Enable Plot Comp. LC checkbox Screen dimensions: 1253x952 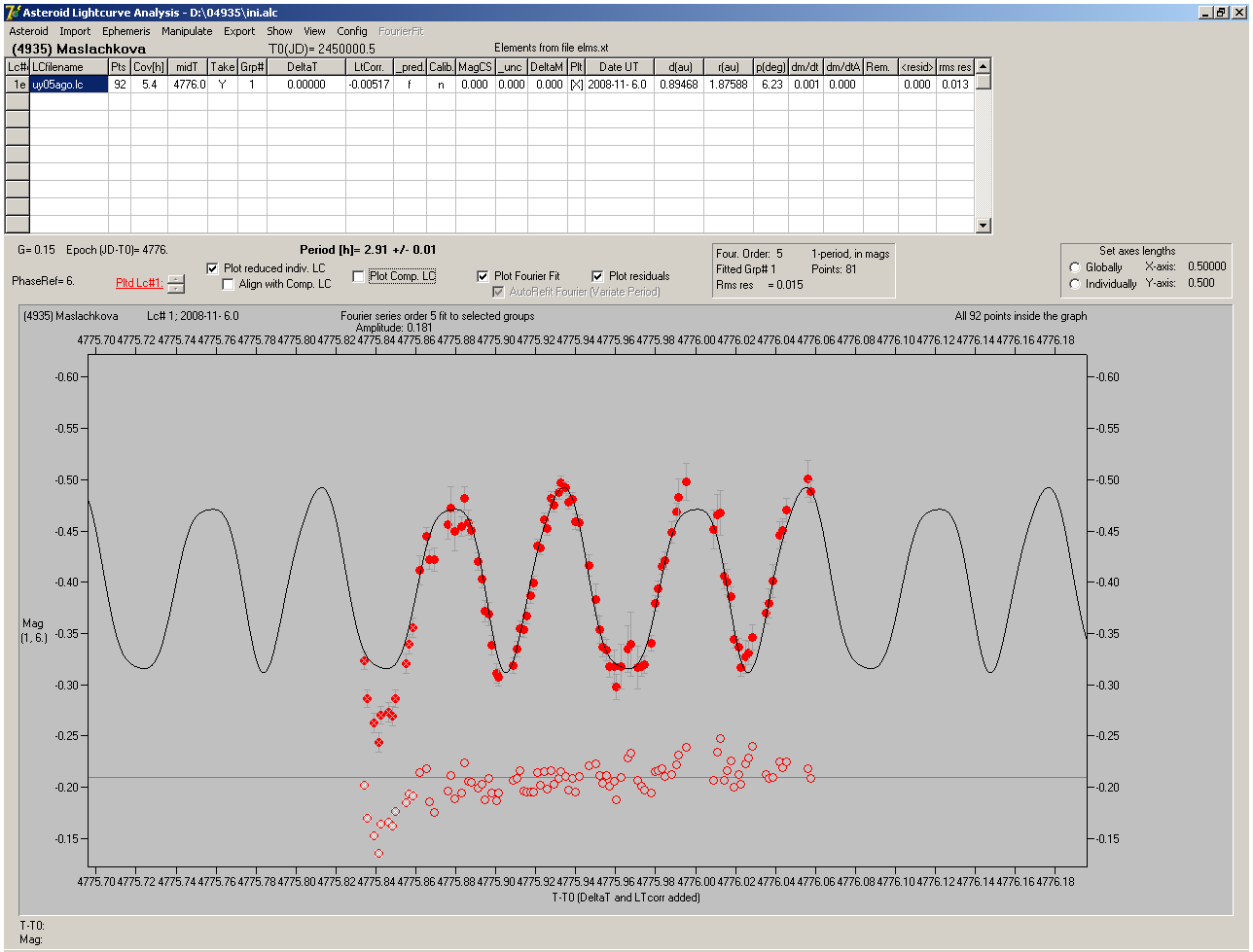(358, 276)
